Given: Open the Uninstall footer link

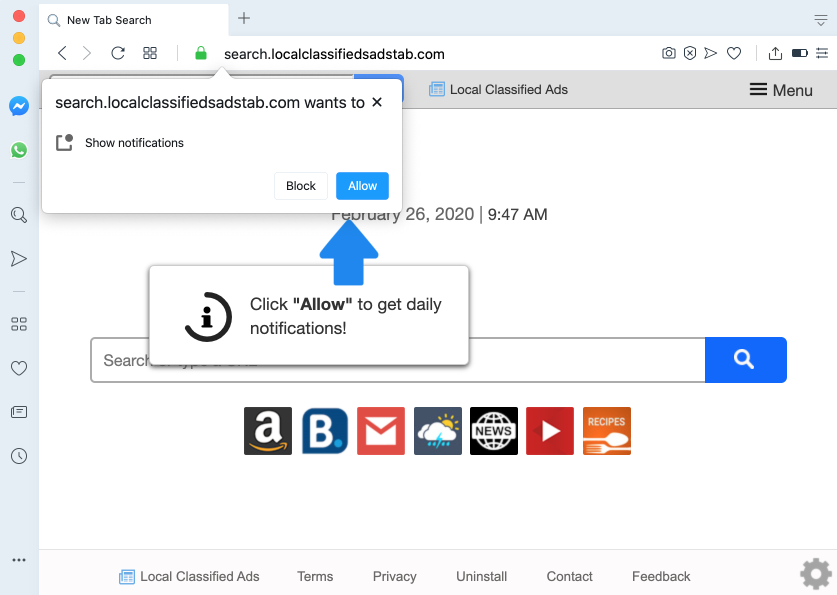Looking at the screenshot, I should pyautogui.click(x=481, y=576).
